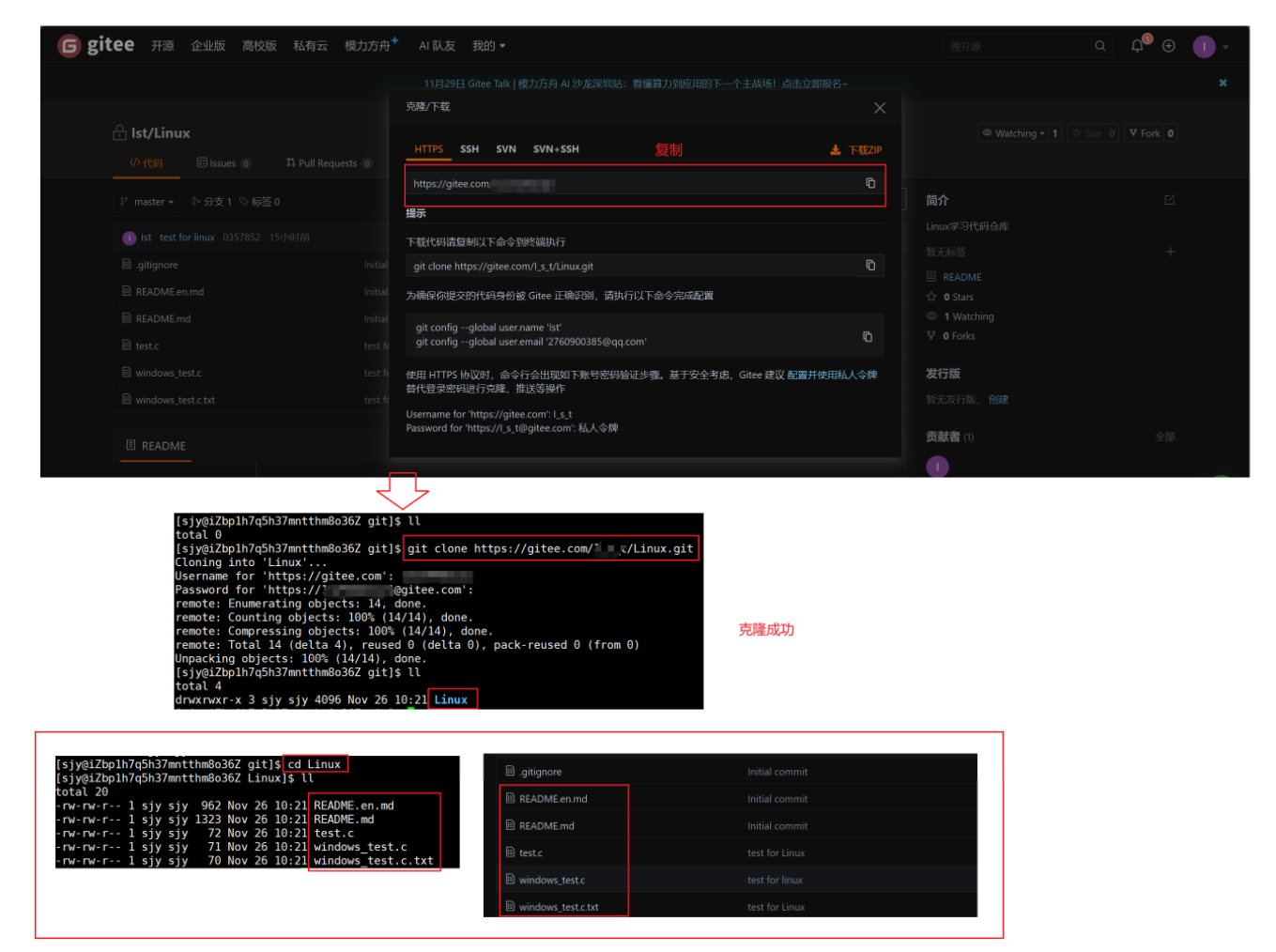
Task: Open .gitignore in the repository page
Action: pos(156,265)
